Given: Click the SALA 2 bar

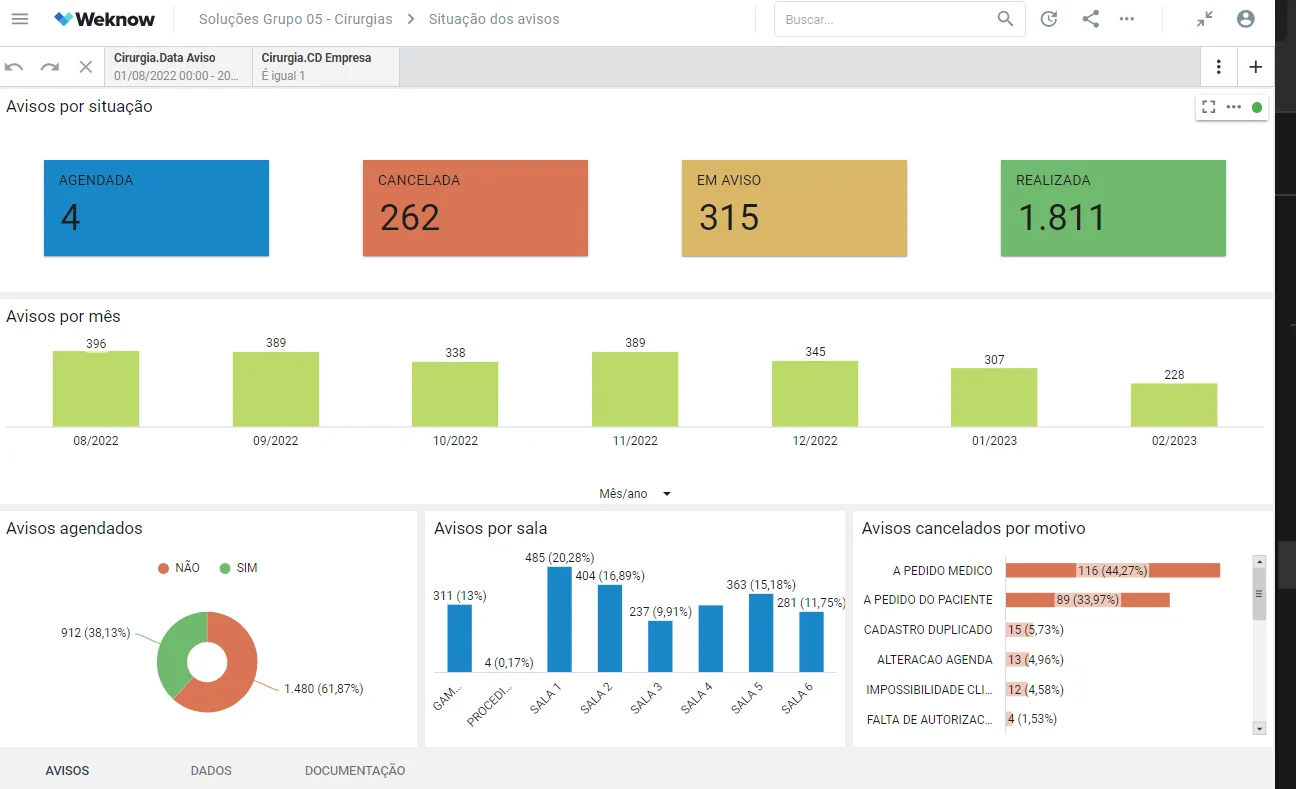Looking at the screenshot, I should [610, 628].
